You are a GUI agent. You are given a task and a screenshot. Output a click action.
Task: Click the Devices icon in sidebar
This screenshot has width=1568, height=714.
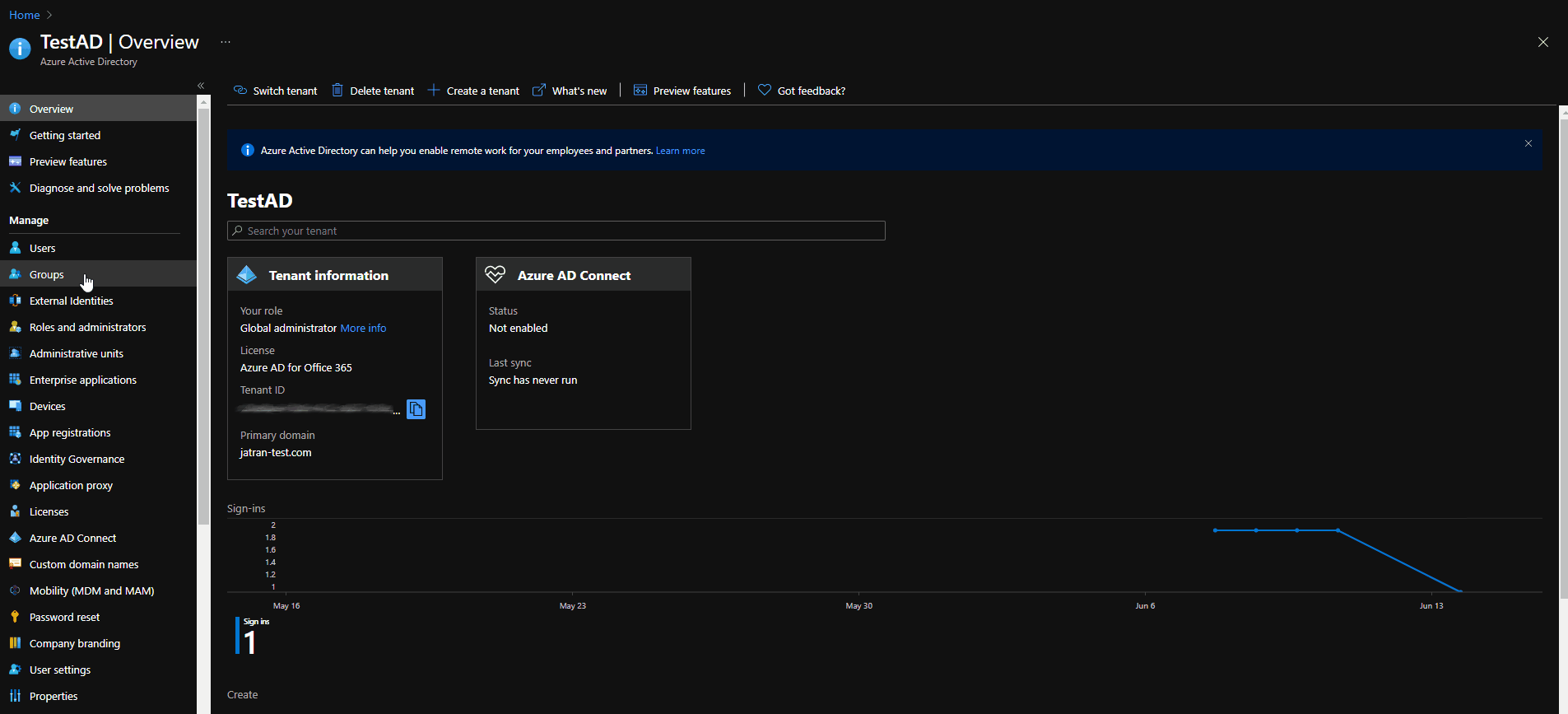15,406
